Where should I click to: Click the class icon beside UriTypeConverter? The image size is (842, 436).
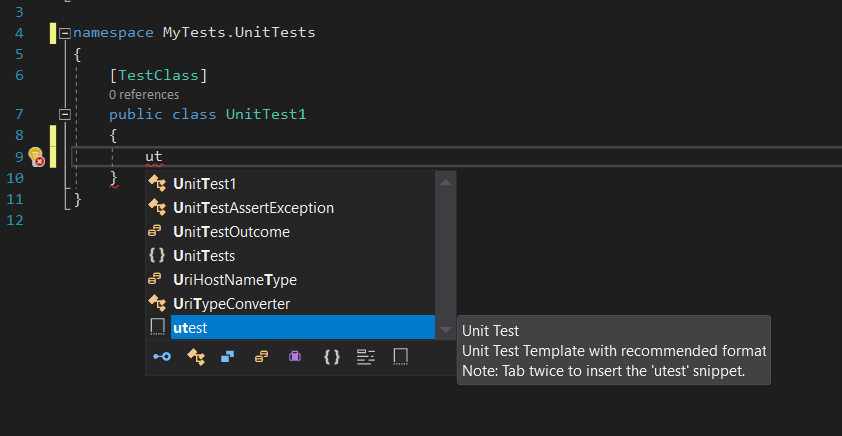(157, 303)
